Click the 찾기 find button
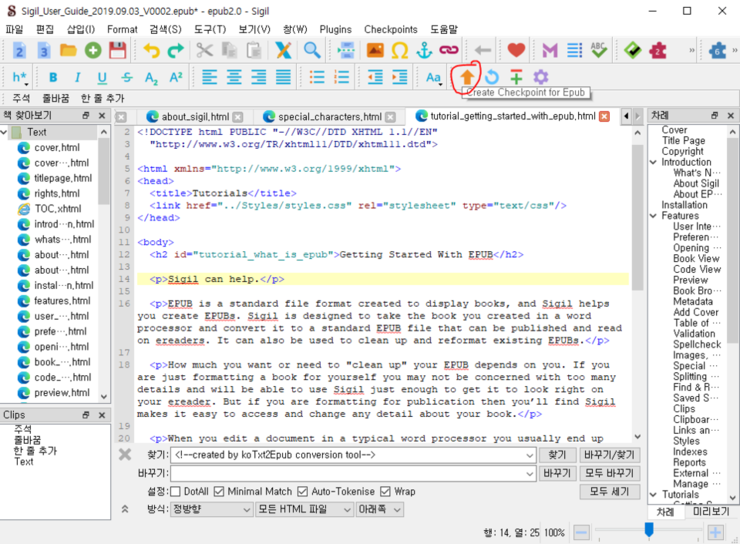 557,455
